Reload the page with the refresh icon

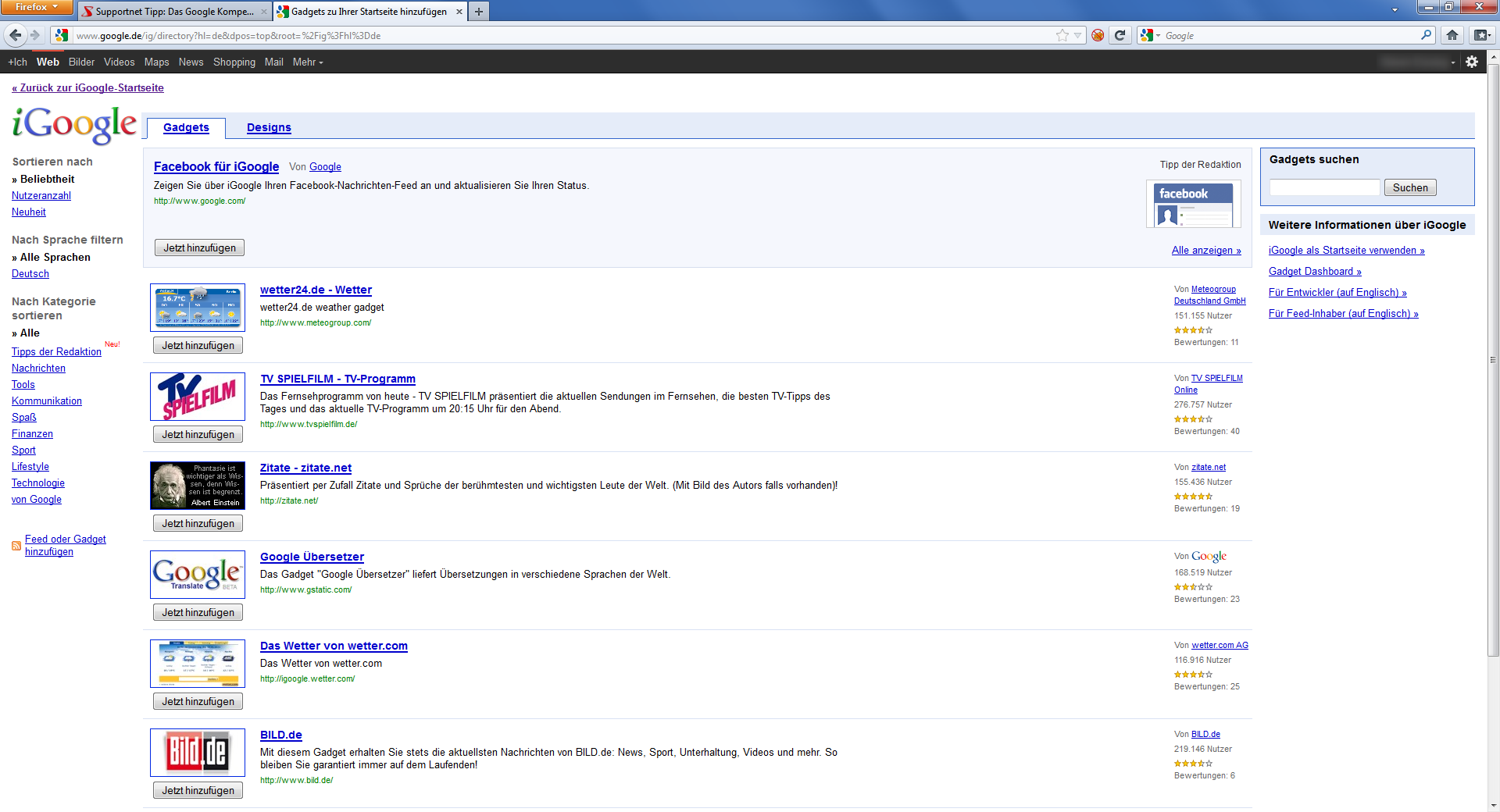coord(1120,35)
